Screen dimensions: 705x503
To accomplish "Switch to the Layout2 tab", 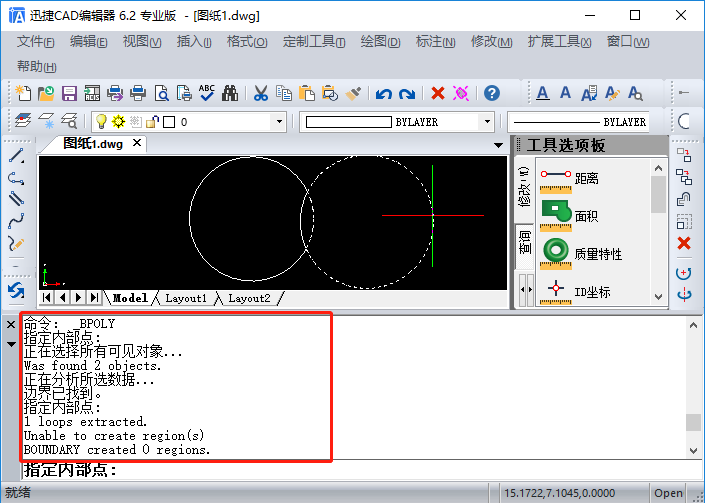I will click(249, 298).
